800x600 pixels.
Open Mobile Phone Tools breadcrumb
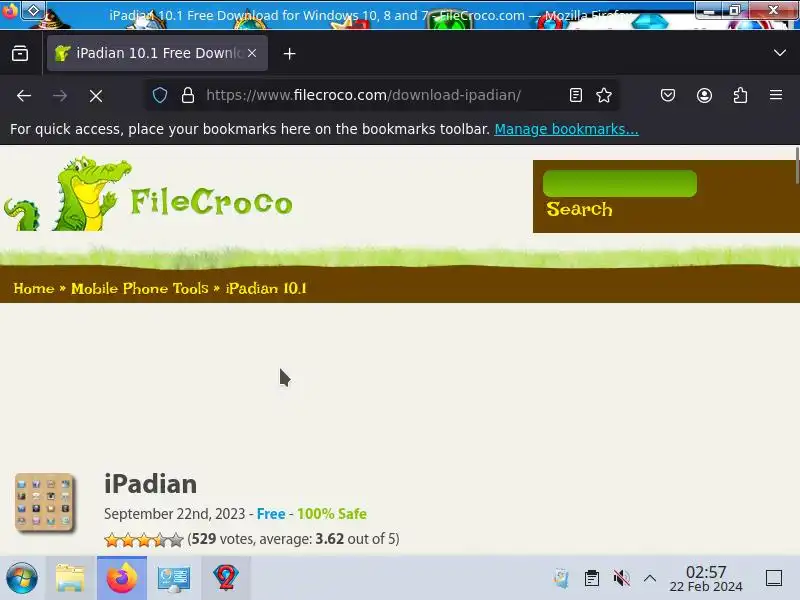coord(140,289)
